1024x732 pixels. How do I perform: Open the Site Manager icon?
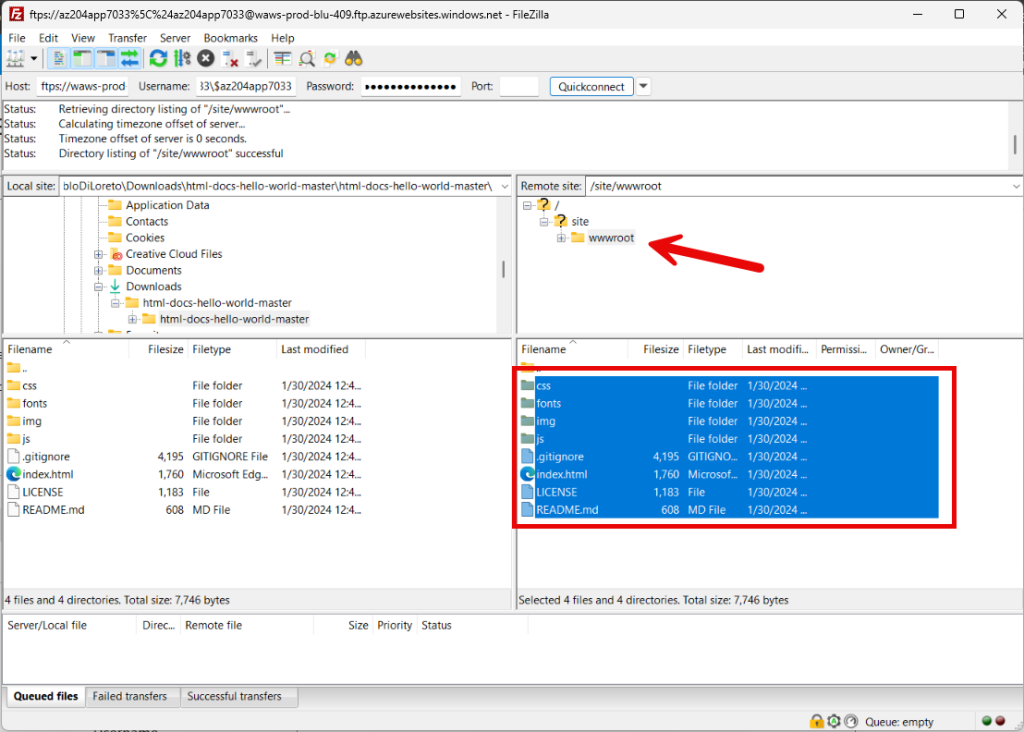(16, 59)
